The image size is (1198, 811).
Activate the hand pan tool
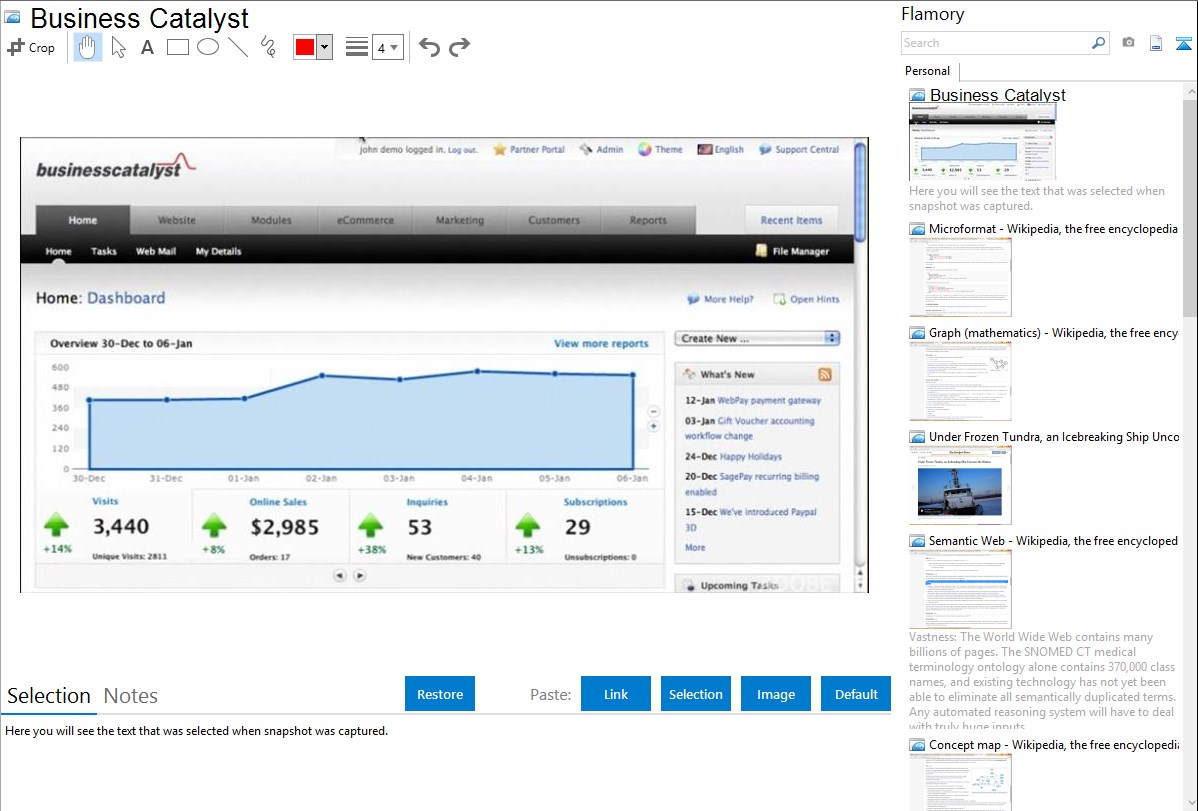(88, 47)
